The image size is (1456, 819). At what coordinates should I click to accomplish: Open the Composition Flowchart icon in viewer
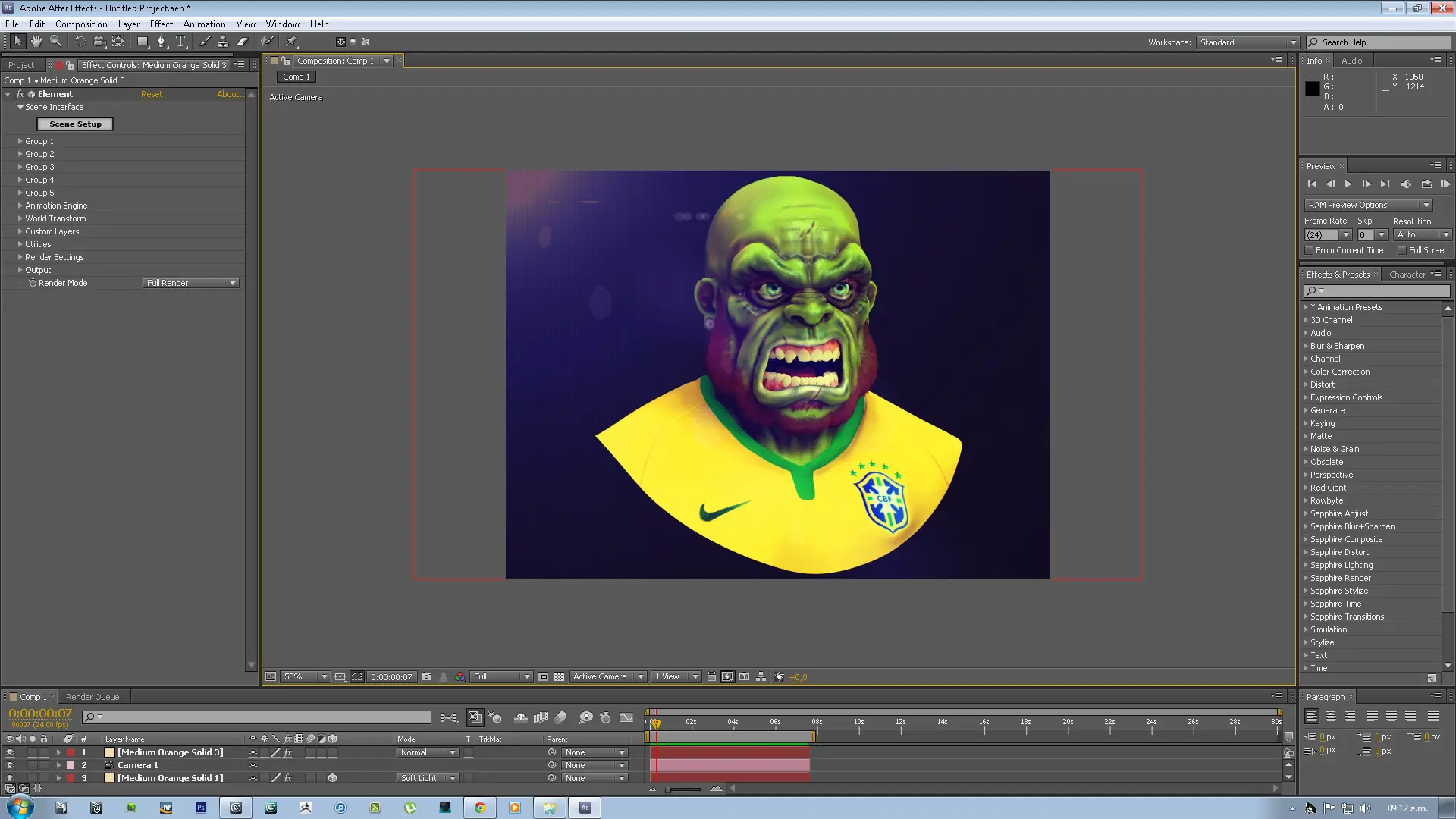[x=761, y=677]
